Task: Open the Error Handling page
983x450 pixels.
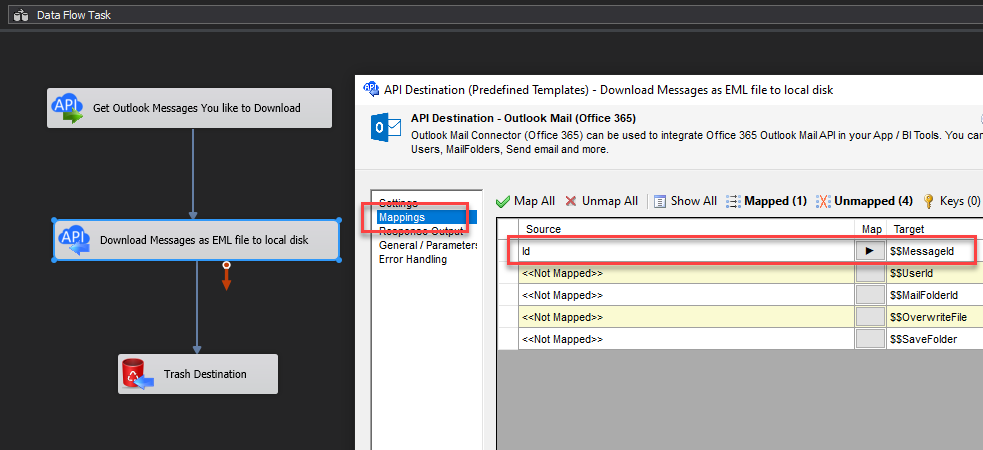Action: coord(412,259)
